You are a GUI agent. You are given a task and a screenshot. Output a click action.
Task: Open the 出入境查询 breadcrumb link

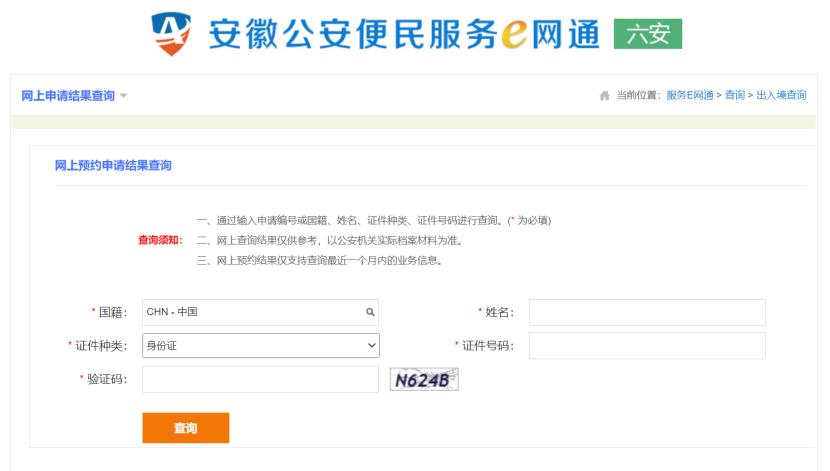(x=781, y=96)
